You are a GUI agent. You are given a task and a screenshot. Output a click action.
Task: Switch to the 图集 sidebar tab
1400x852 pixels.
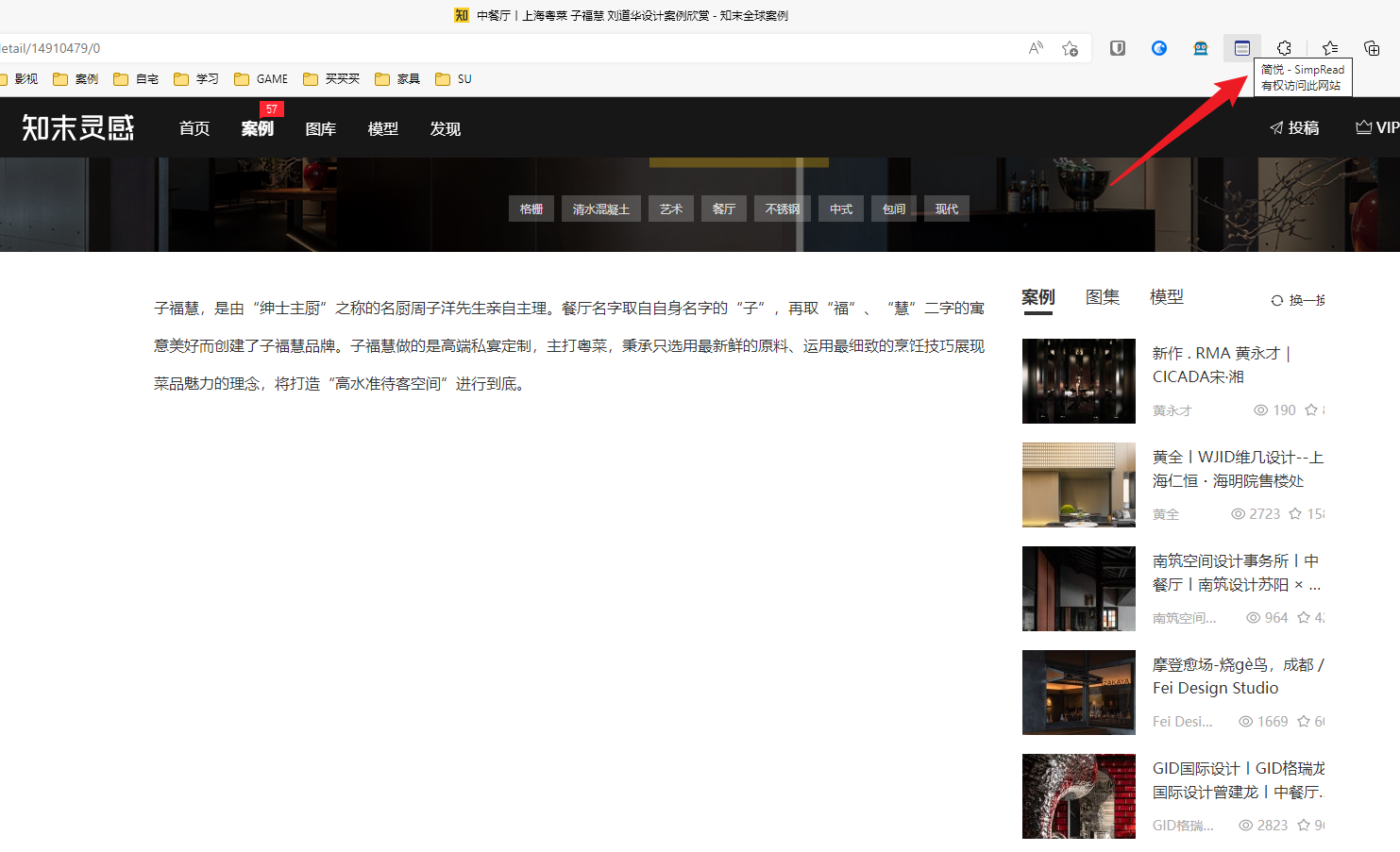tap(1103, 297)
